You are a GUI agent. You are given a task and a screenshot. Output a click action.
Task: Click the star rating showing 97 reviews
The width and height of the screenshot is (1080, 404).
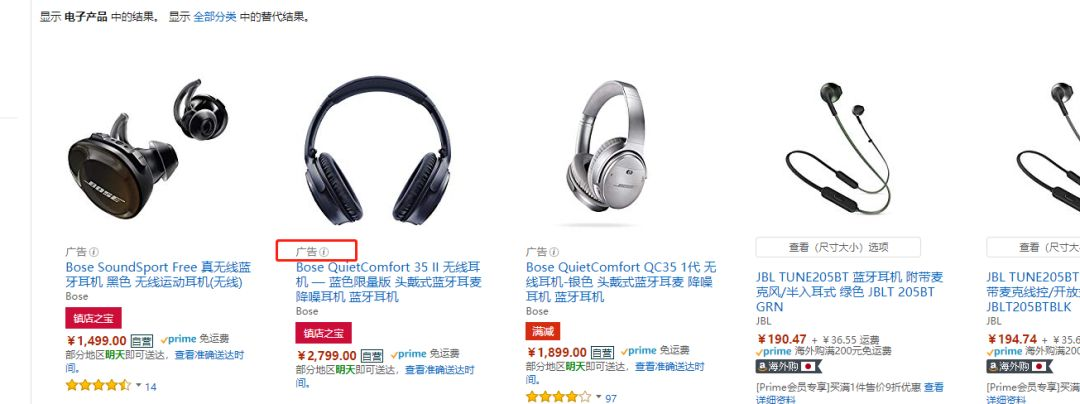(559, 397)
